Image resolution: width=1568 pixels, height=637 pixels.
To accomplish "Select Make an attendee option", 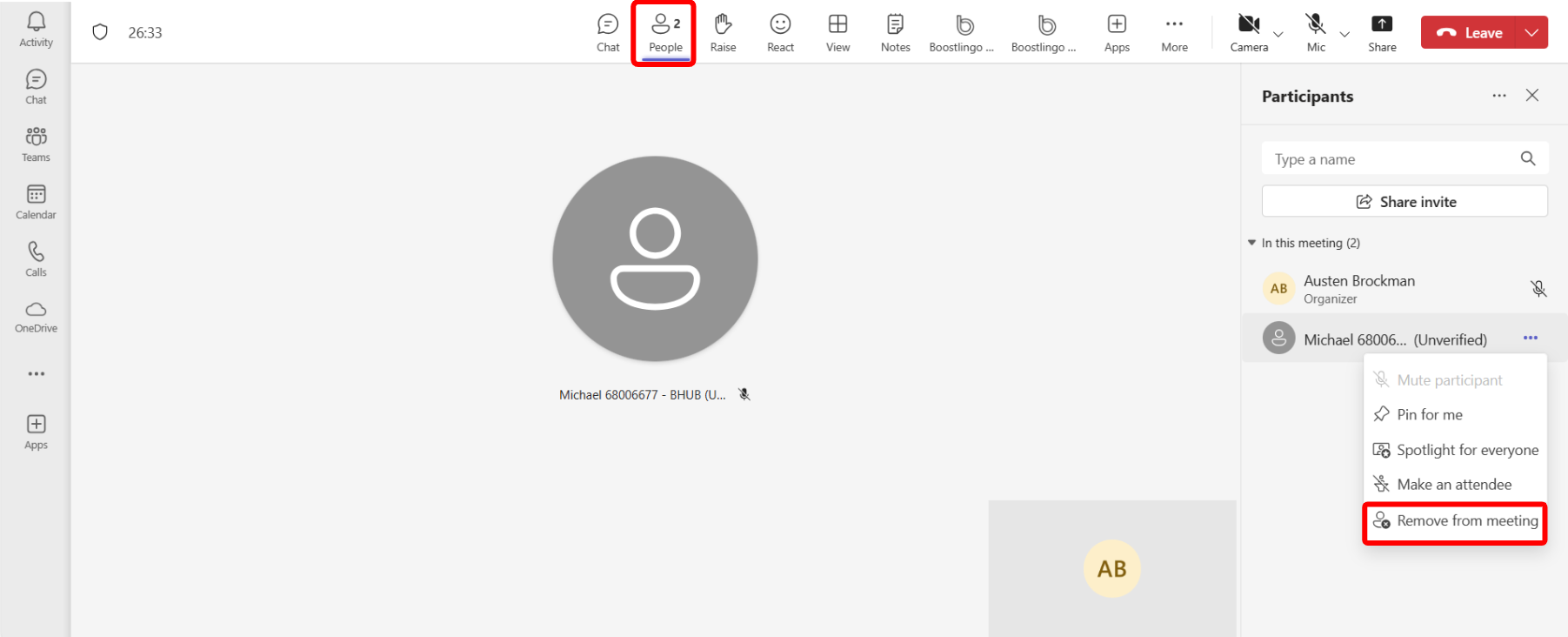I will 1453,485.
